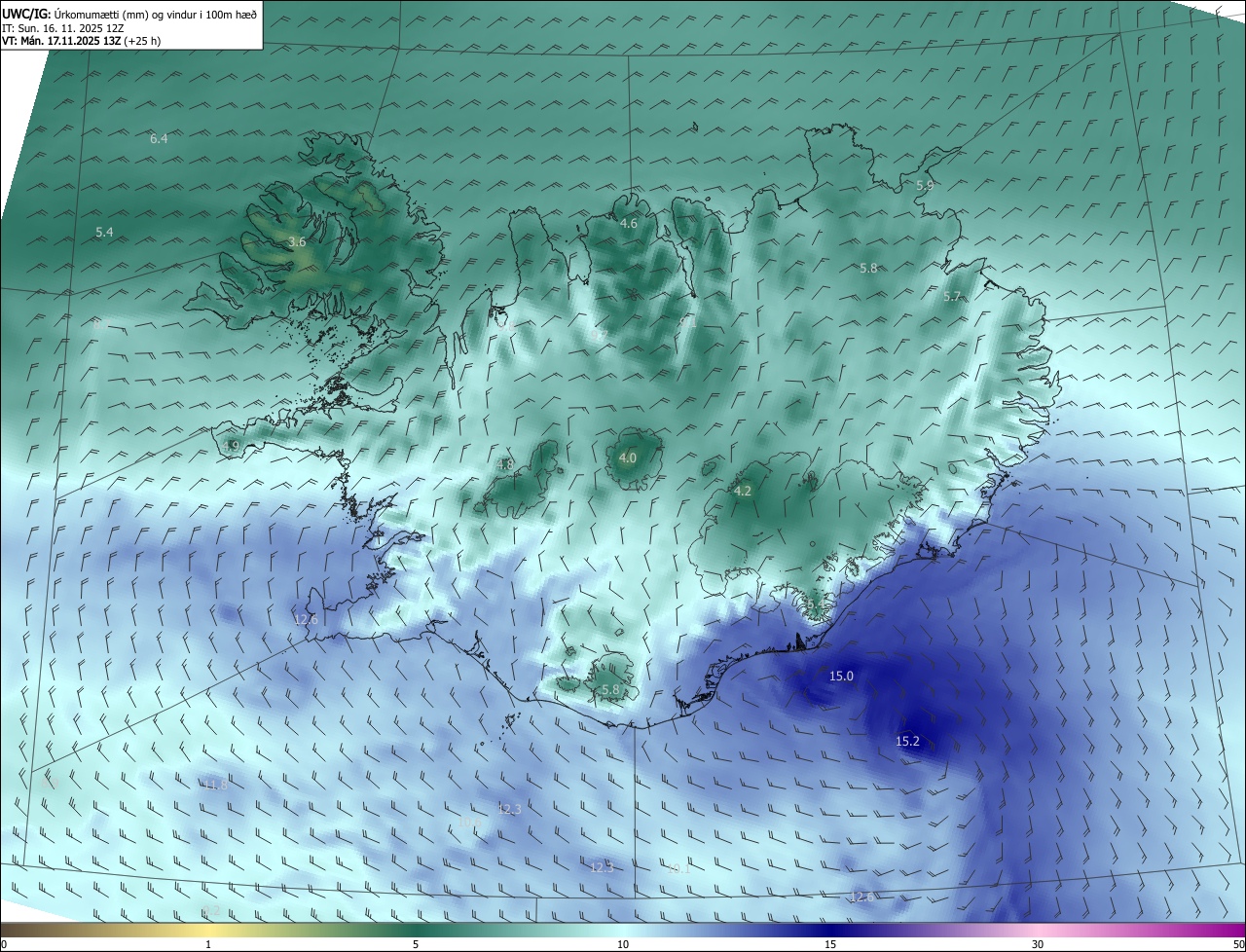Click the 11.8 label in the southwest sea
Viewport: 1246px width, 952px height.
pyautogui.click(x=215, y=785)
